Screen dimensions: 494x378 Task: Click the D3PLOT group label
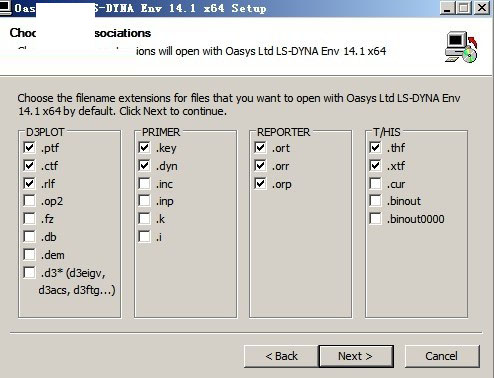pos(45,132)
